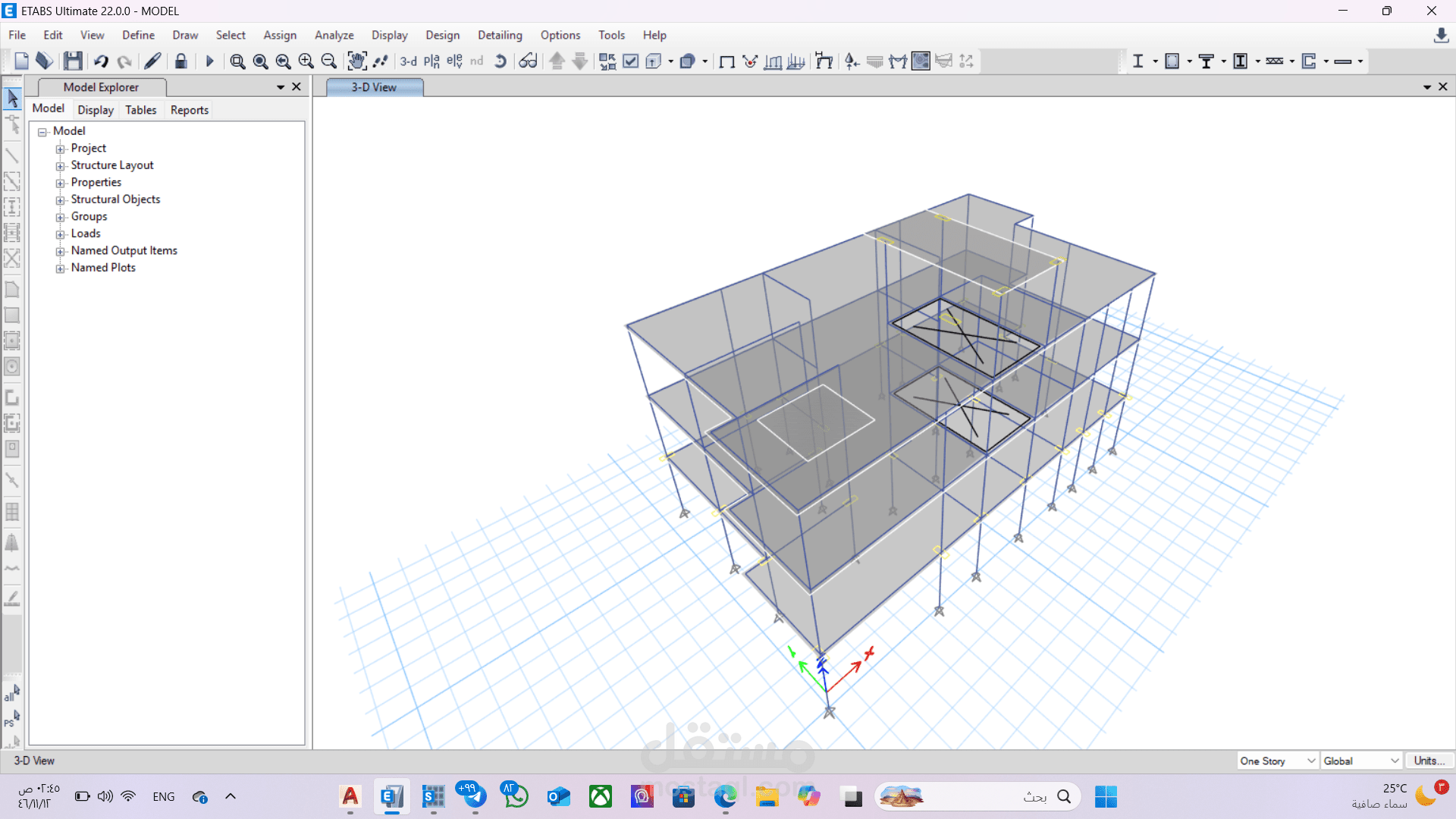Click the Run Analysis play icon
Screen dimensions: 1456x819
coord(210,61)
